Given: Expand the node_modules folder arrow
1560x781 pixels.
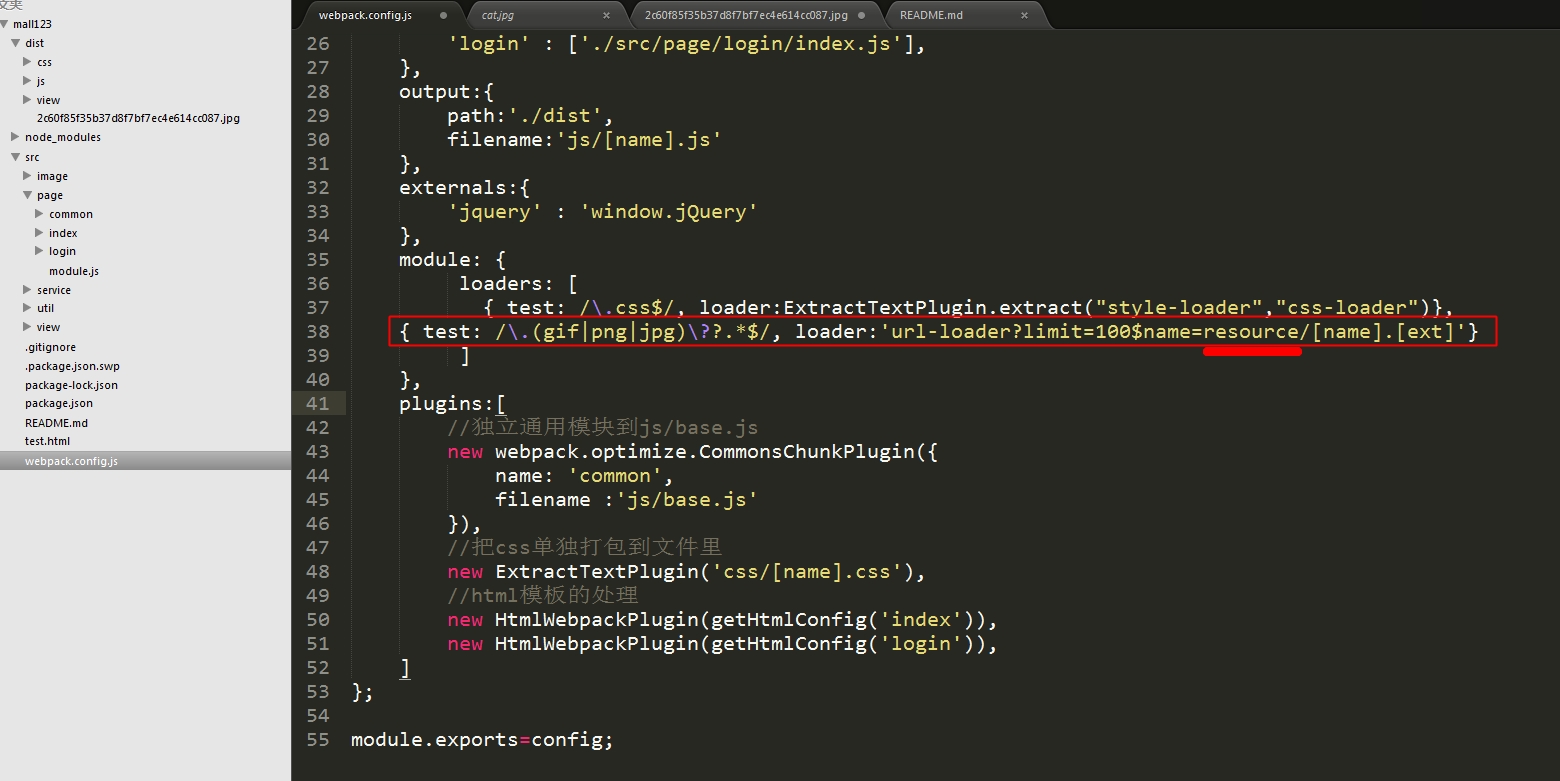Looking at the screenshot, I should tap(15, 137).
